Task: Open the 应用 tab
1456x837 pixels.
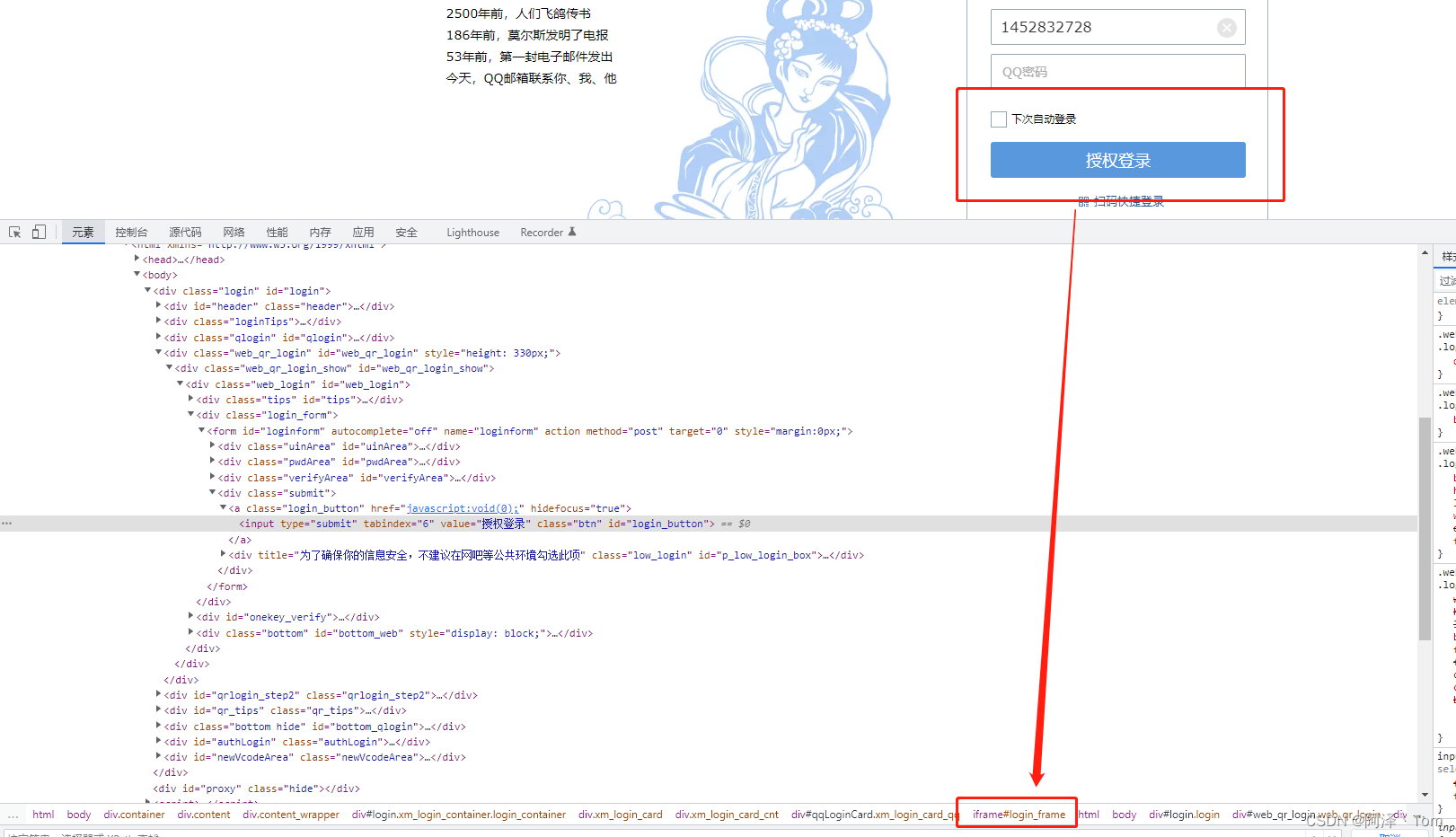Action: coord(363,233)
